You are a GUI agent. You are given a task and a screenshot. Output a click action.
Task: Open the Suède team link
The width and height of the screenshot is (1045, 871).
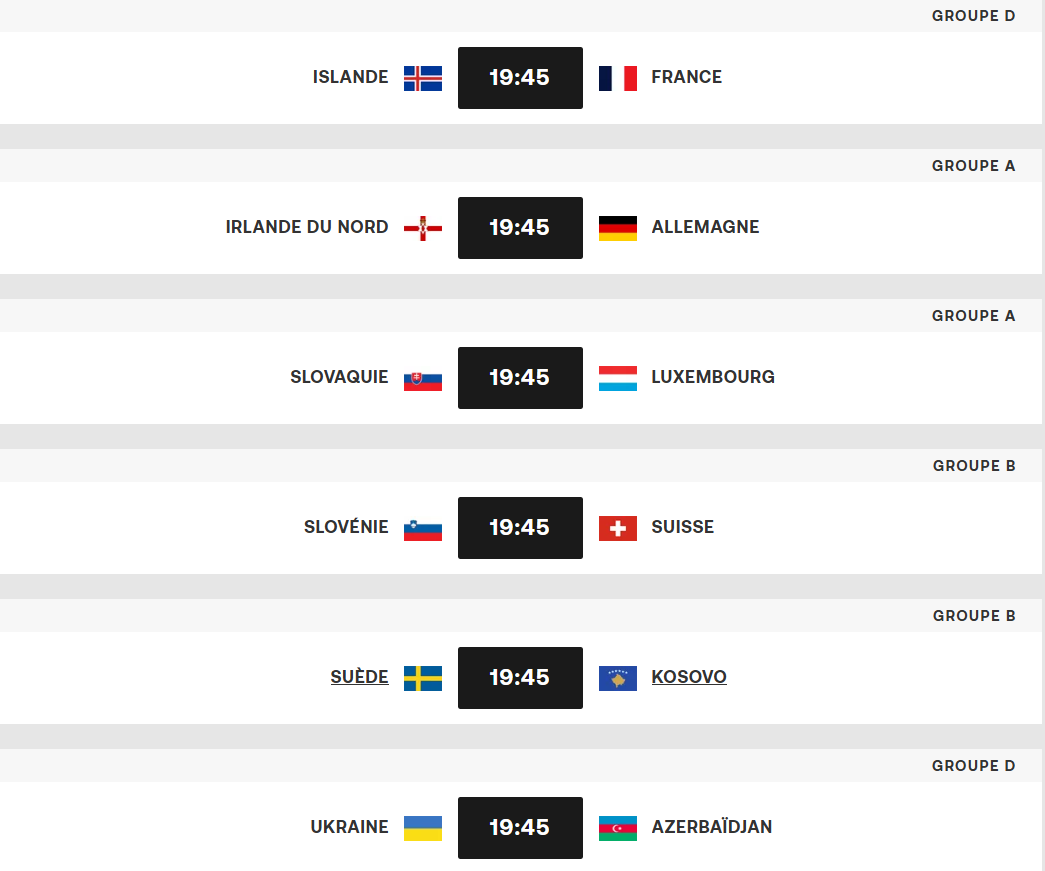click(359, 677)
